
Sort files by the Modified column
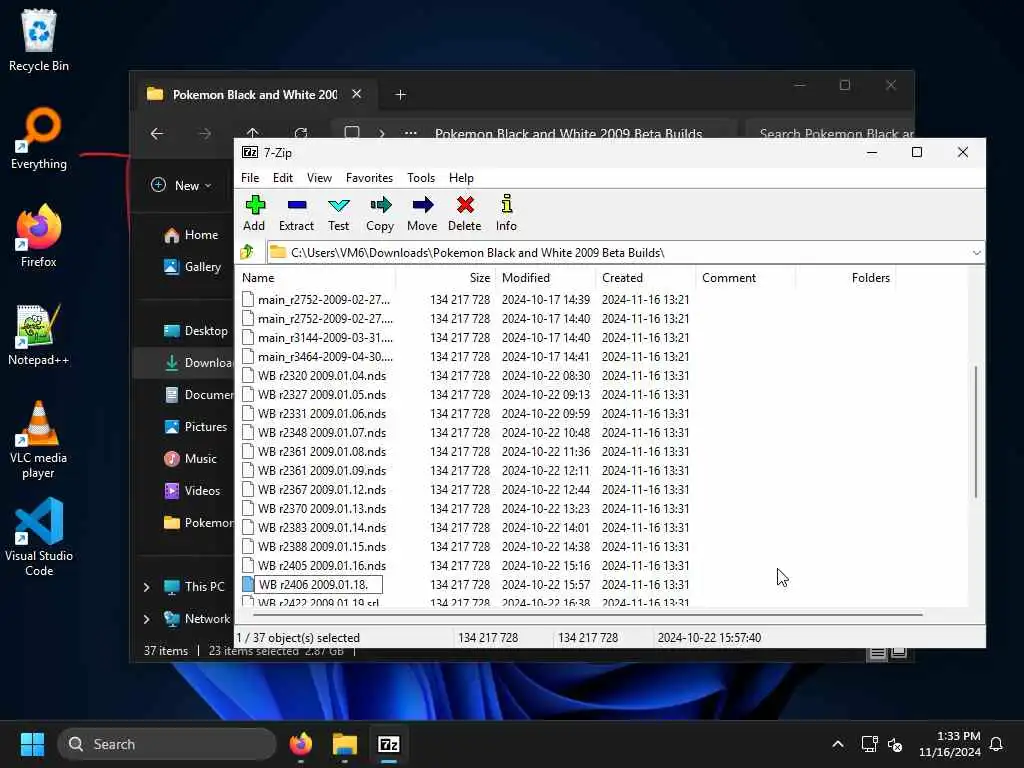pyautogui.click(x=546, y=278)
